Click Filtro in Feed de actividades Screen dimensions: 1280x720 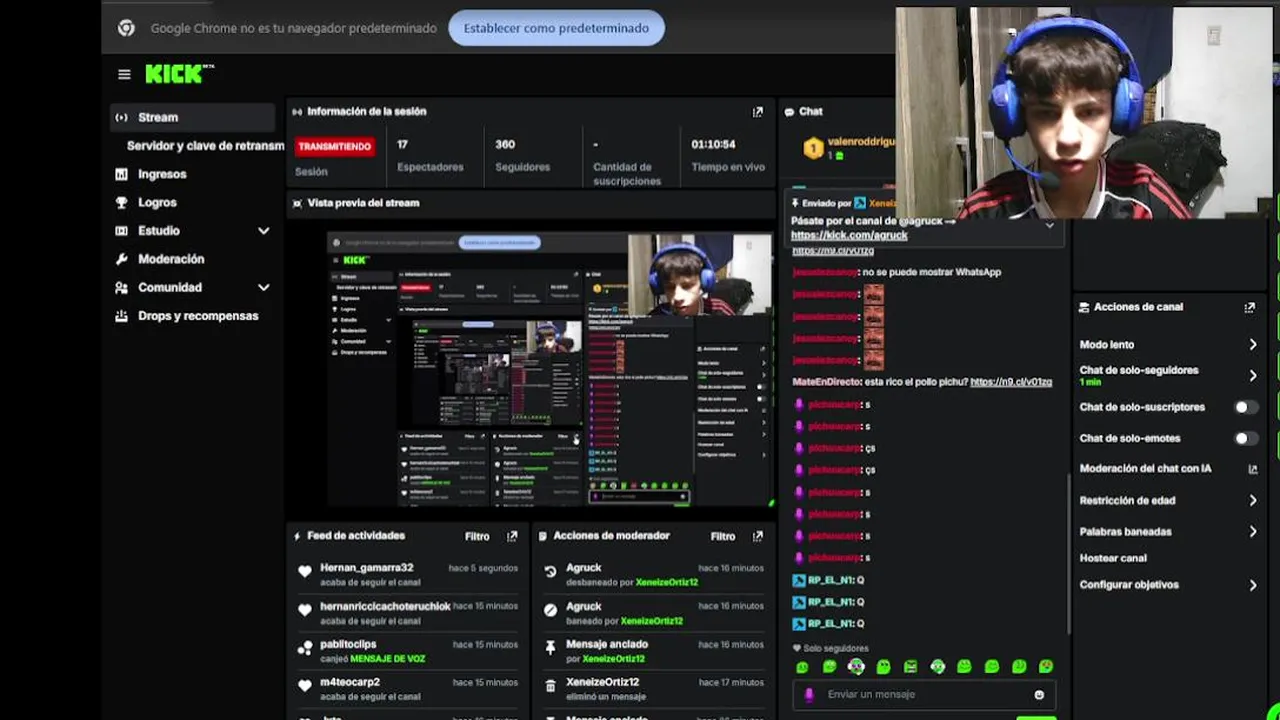tap(477, 536)
